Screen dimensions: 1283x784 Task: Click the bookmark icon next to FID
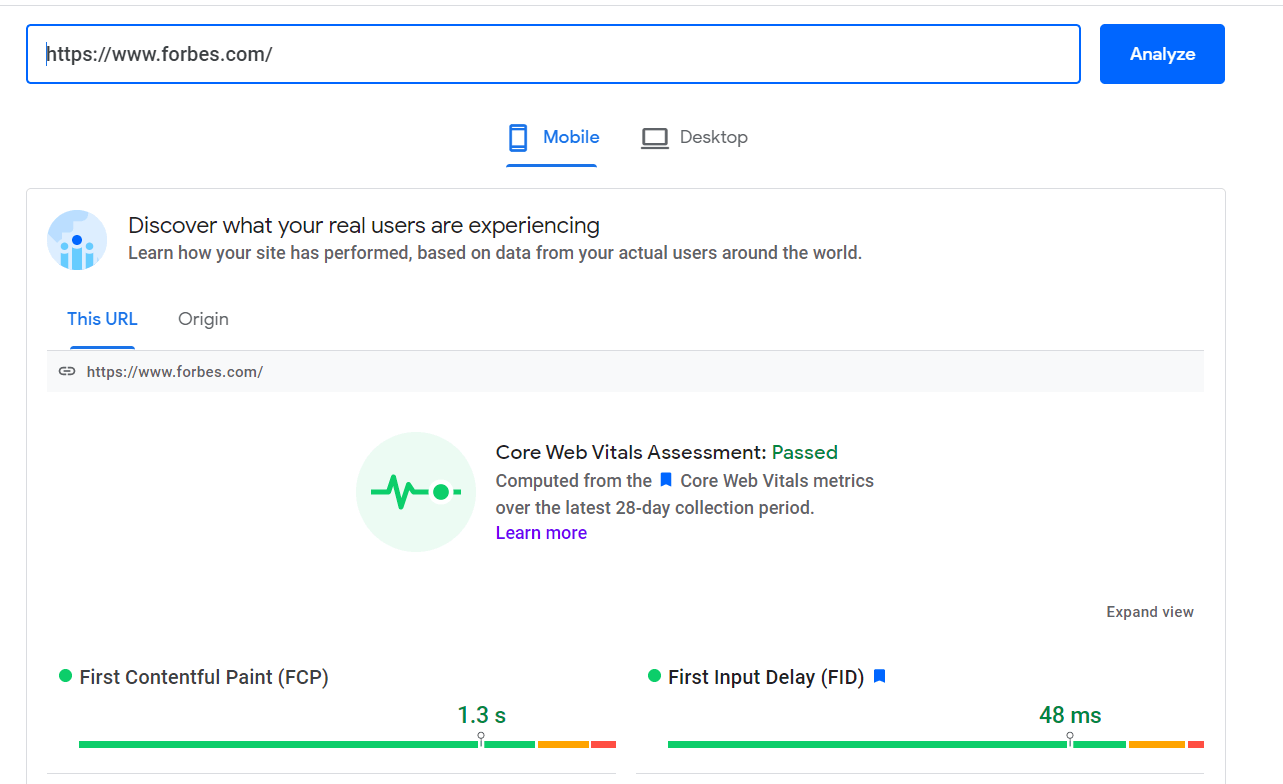tap(880, 676)
